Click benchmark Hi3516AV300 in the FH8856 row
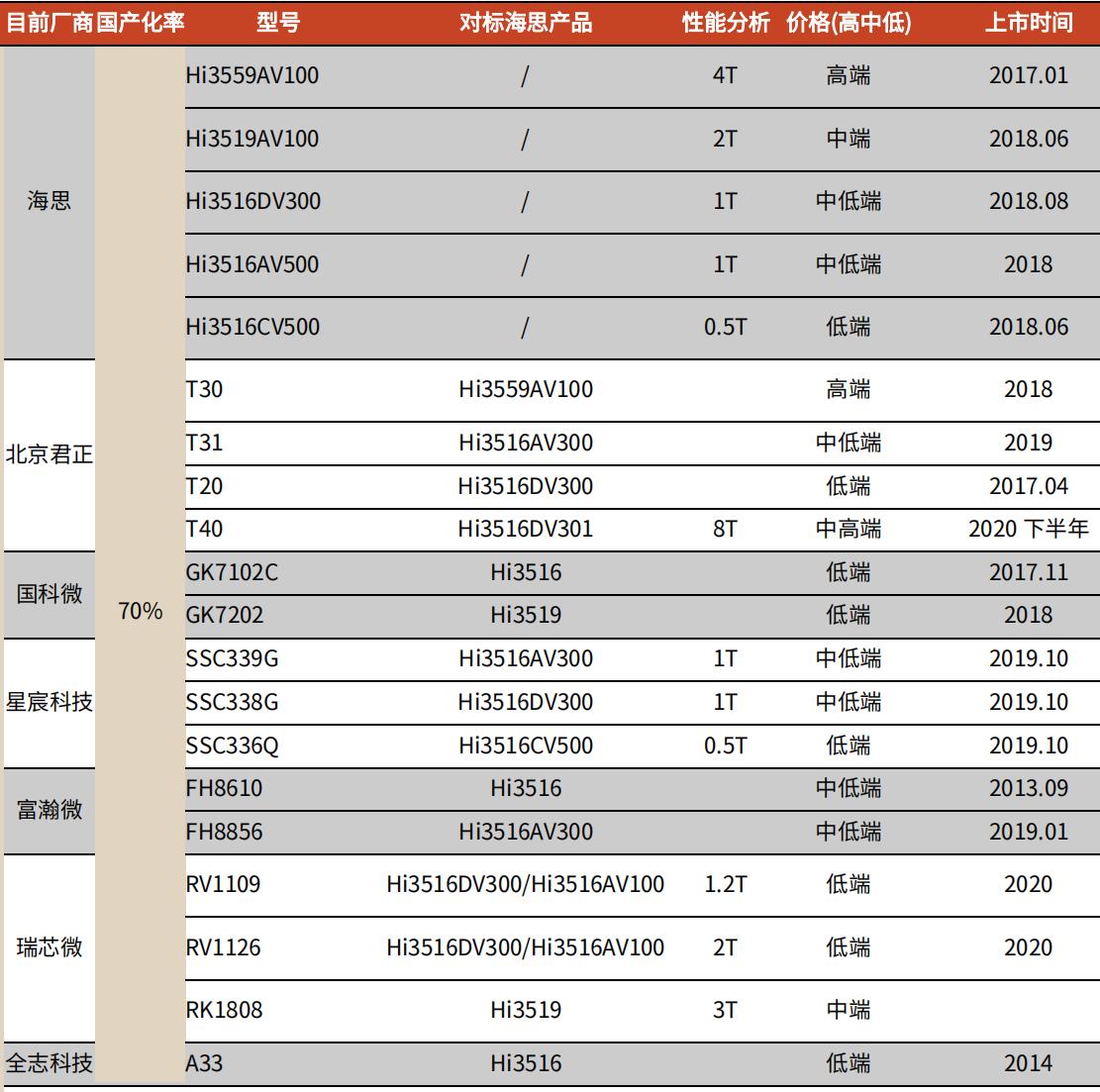The height and width of the screenshot is (1092, 1100). (526, 832)
